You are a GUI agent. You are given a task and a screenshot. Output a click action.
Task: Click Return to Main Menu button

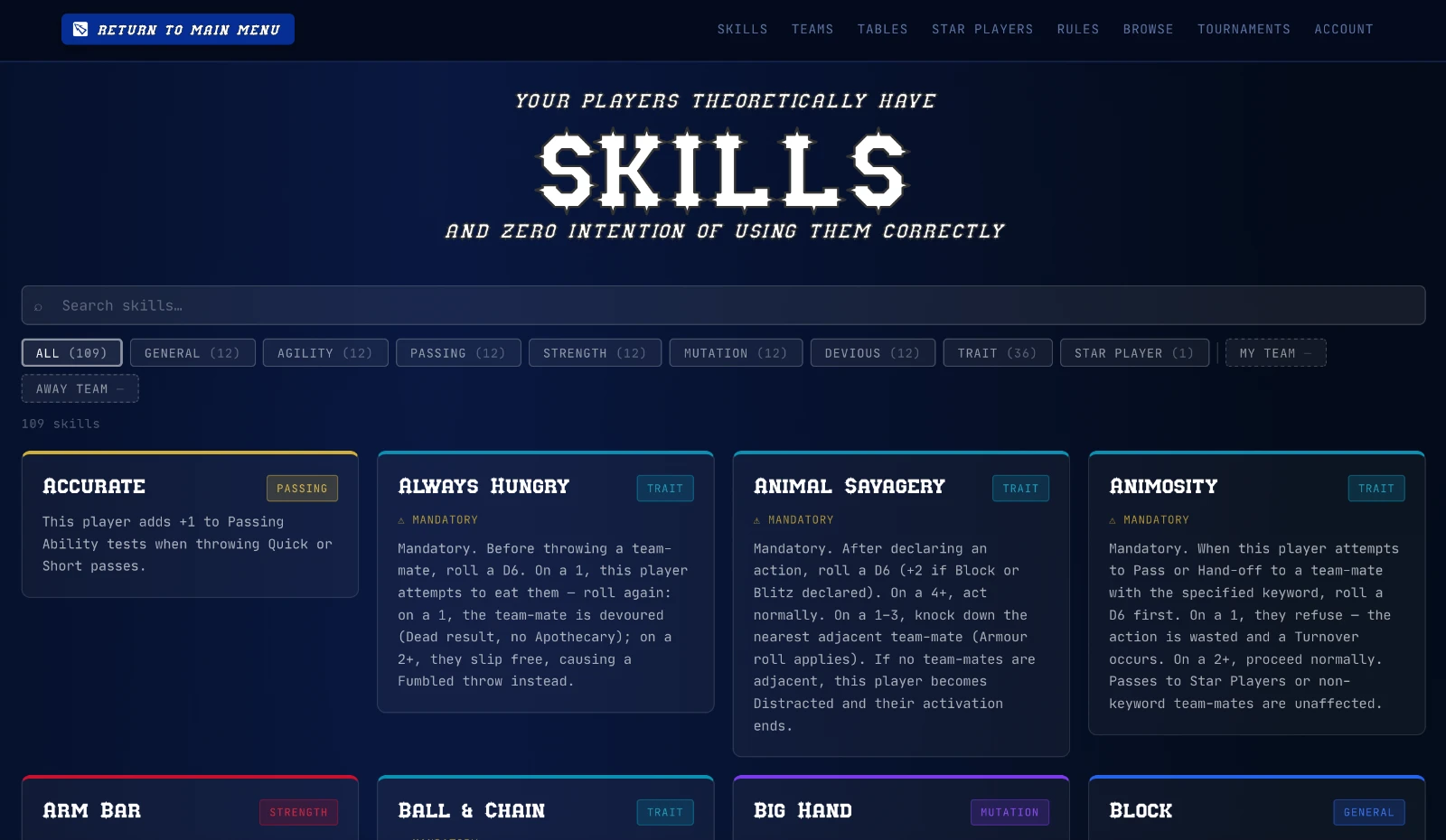[x=178, y=29]
